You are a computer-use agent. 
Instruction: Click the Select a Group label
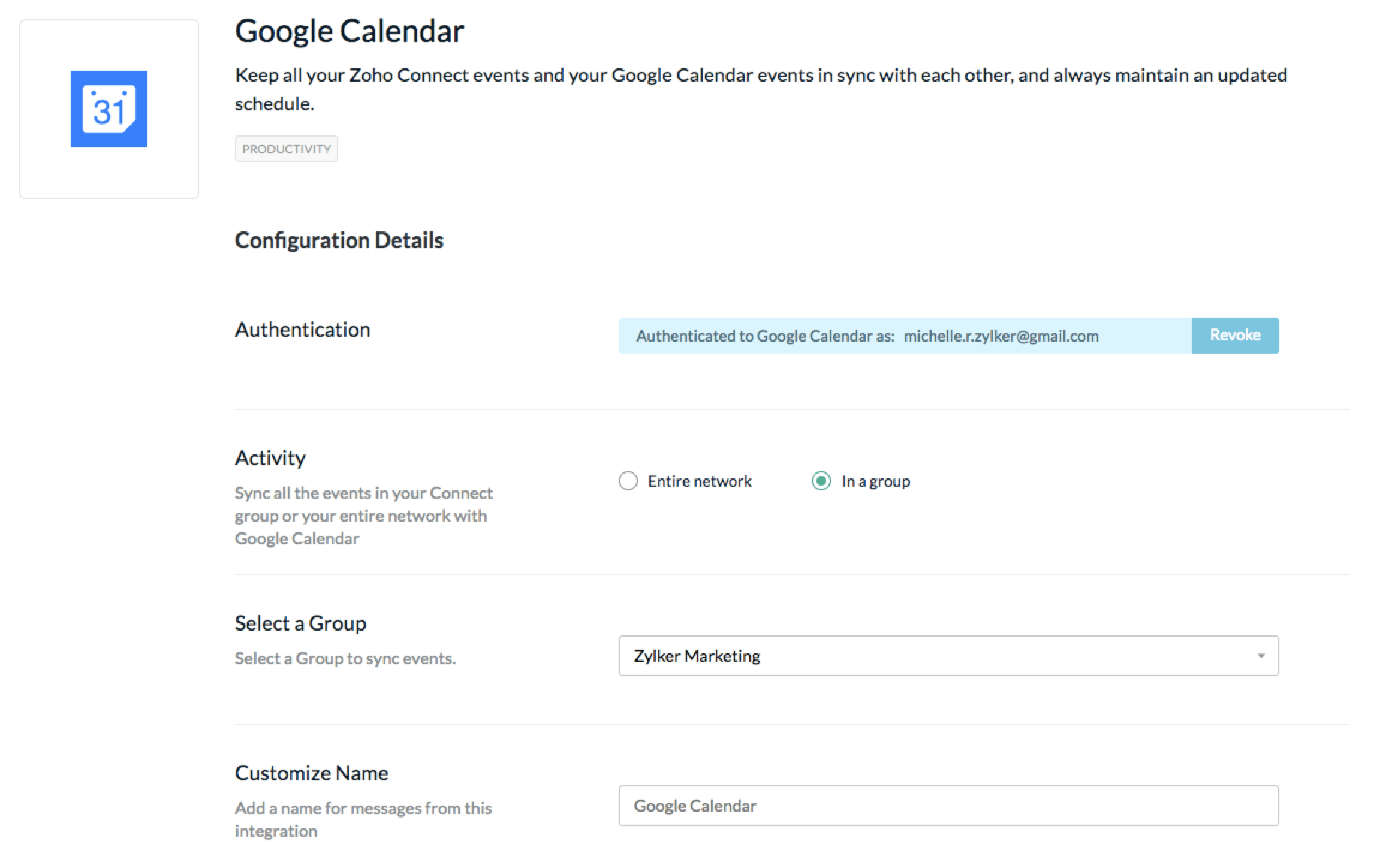(x=300, y=623)
